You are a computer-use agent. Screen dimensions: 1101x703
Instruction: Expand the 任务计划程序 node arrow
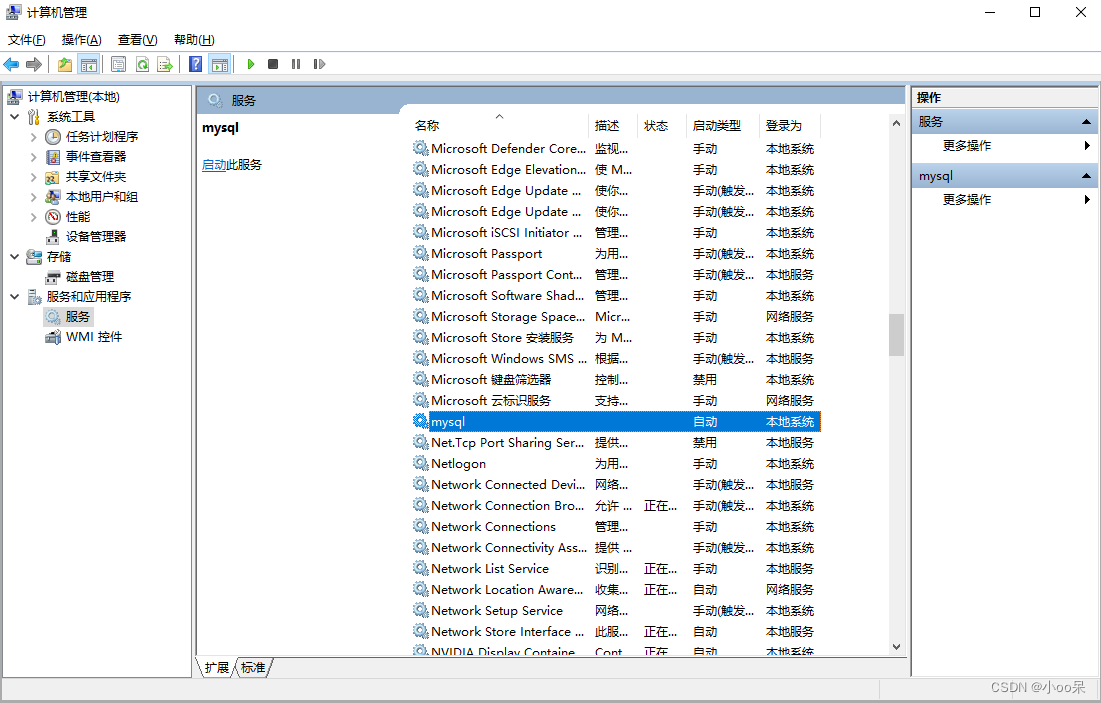[34, 137]
